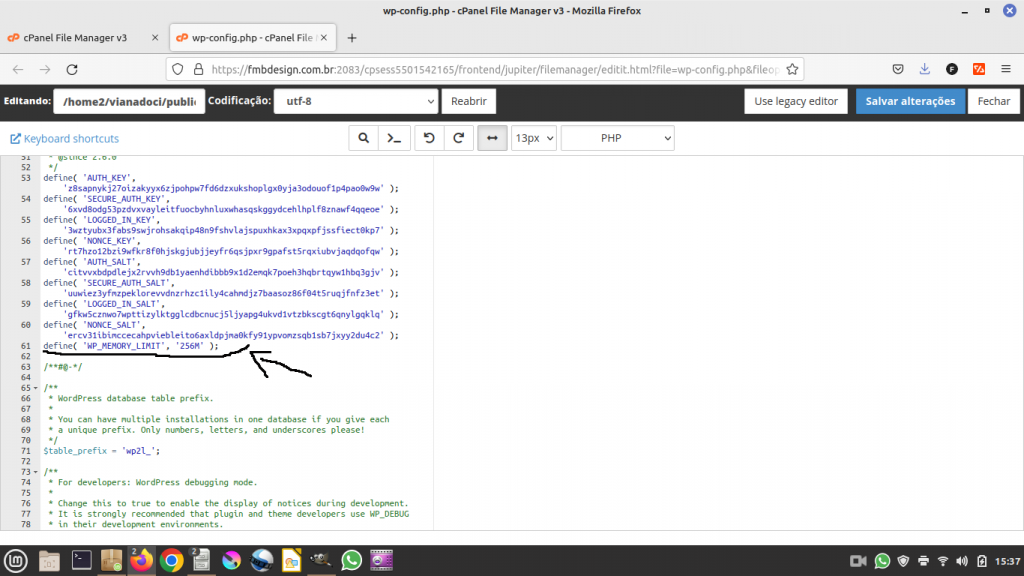Open WhatsApp from the taskbar
Image resolution: width=1024 pixels, height=576 pixels.
[351, 560]
